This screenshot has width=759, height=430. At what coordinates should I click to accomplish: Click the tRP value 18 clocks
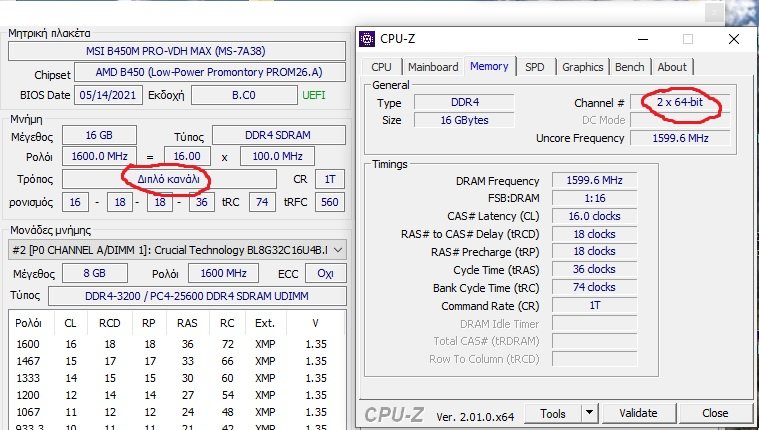pos(594,251)
